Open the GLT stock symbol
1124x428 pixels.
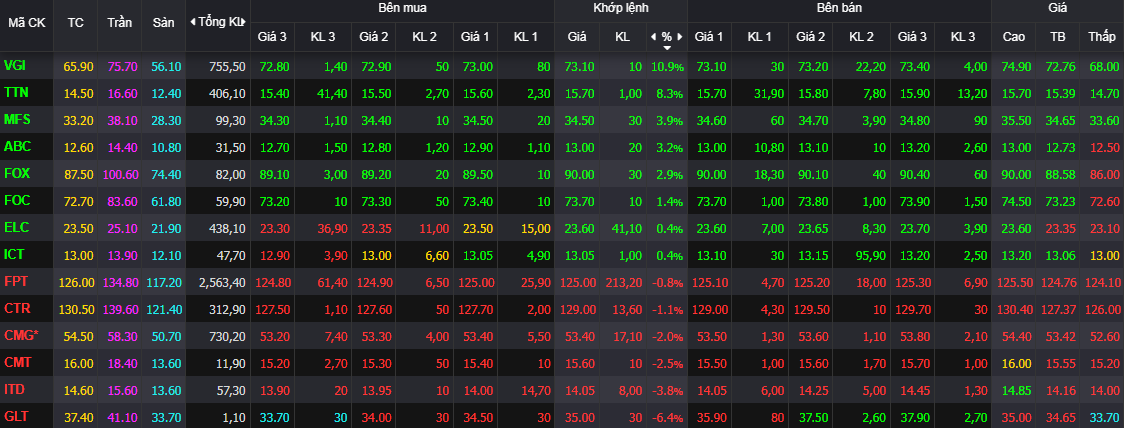(x=16, y=417)
